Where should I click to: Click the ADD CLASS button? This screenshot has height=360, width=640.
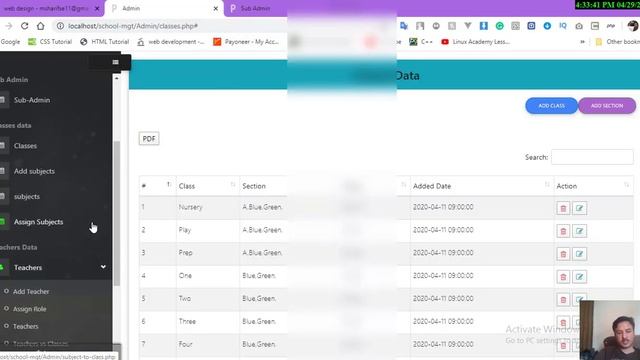tap(551, 106)
